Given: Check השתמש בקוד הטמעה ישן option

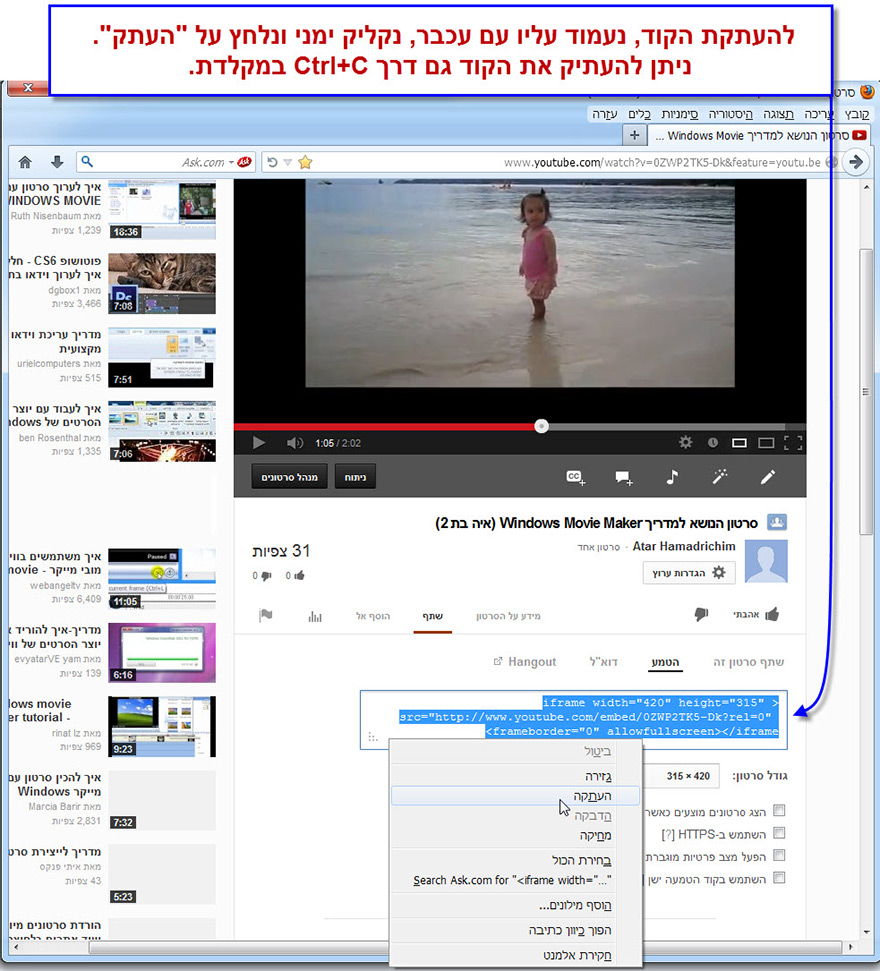Looking at the screenshot, I should coord(780,877).
